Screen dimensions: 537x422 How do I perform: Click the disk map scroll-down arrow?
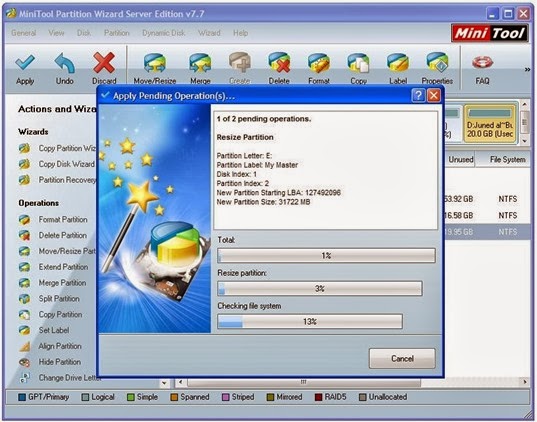tap(525, 141)
